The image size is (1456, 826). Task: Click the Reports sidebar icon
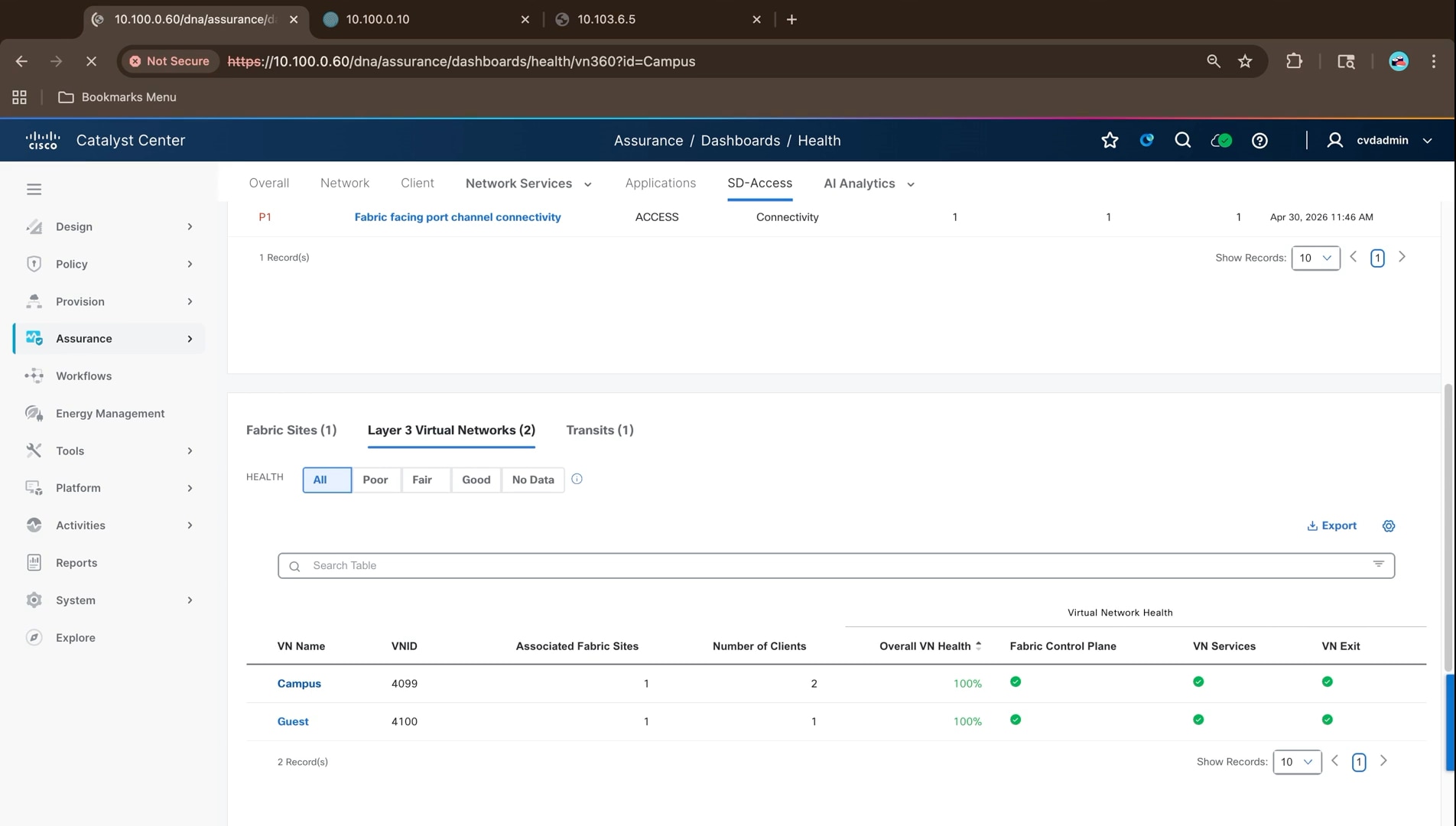[34, 562]
